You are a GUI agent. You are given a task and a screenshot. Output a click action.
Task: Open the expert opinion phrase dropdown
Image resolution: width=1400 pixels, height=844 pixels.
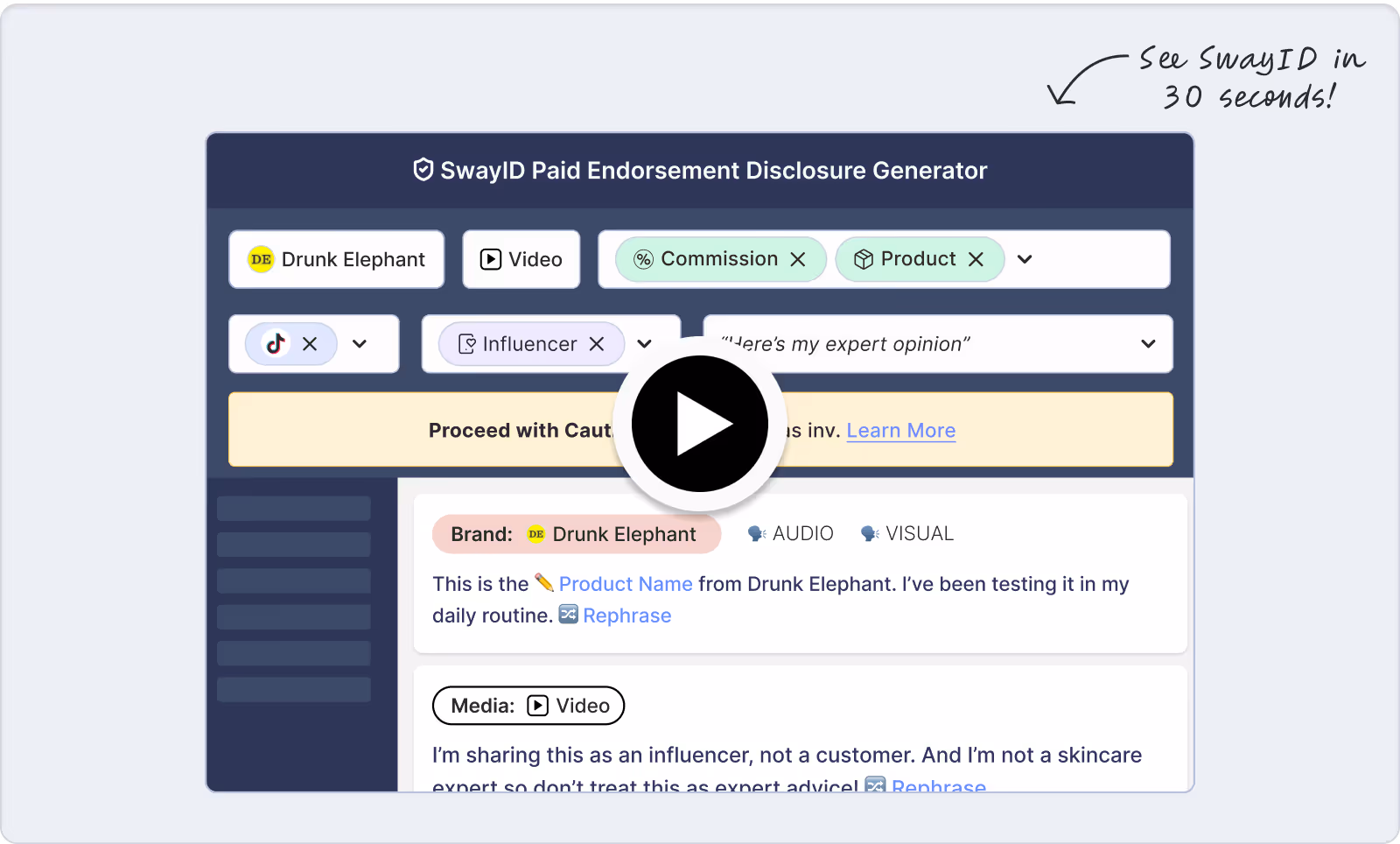937,344
